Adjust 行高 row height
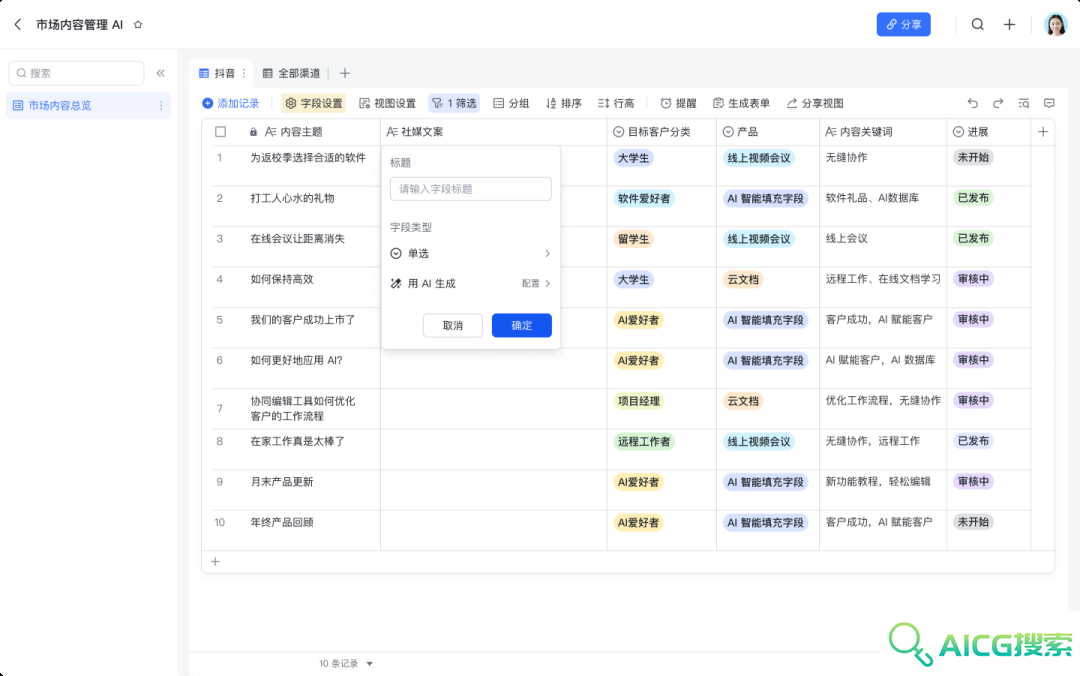This screenshot has height=676, width=1080. [x=616, y=103]
